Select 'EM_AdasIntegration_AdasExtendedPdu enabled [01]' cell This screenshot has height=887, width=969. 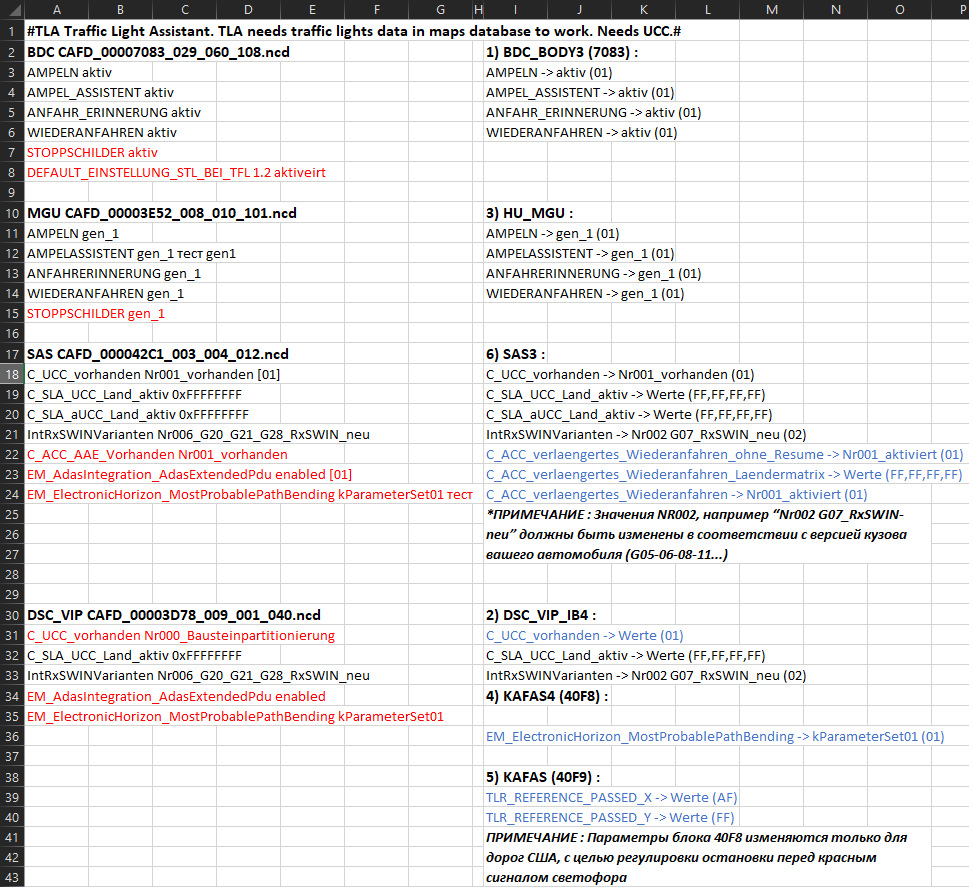[x=189, y=474]
